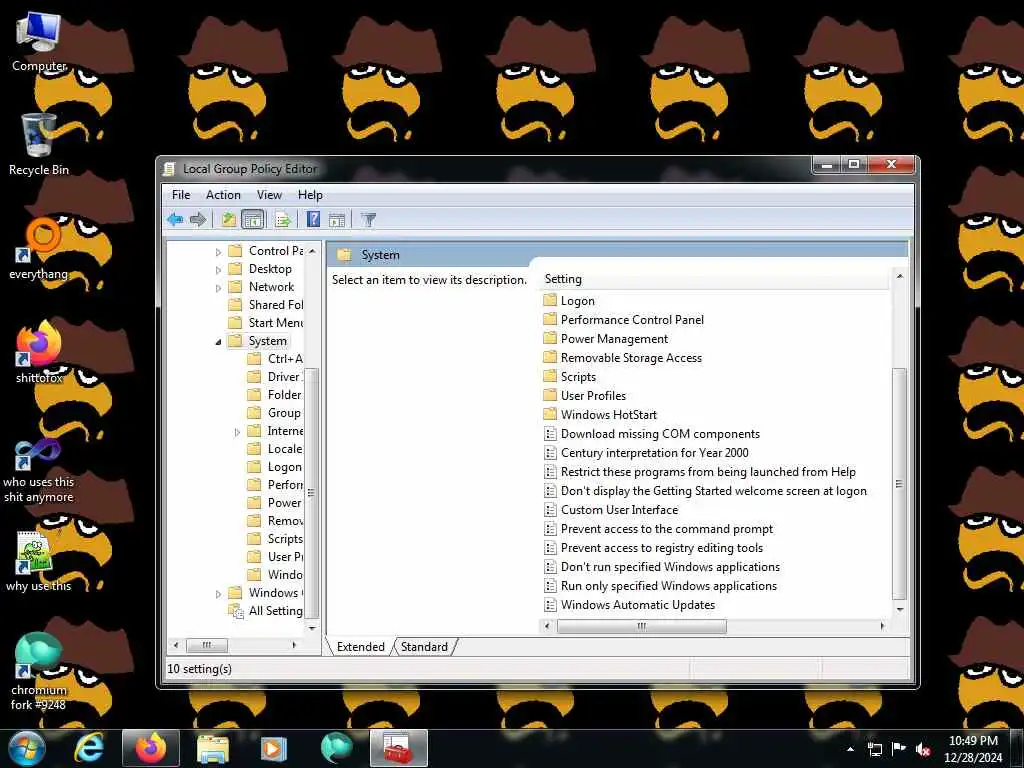
Task: Select the Recycle Bin desktop icon
Action: point(39,145)
